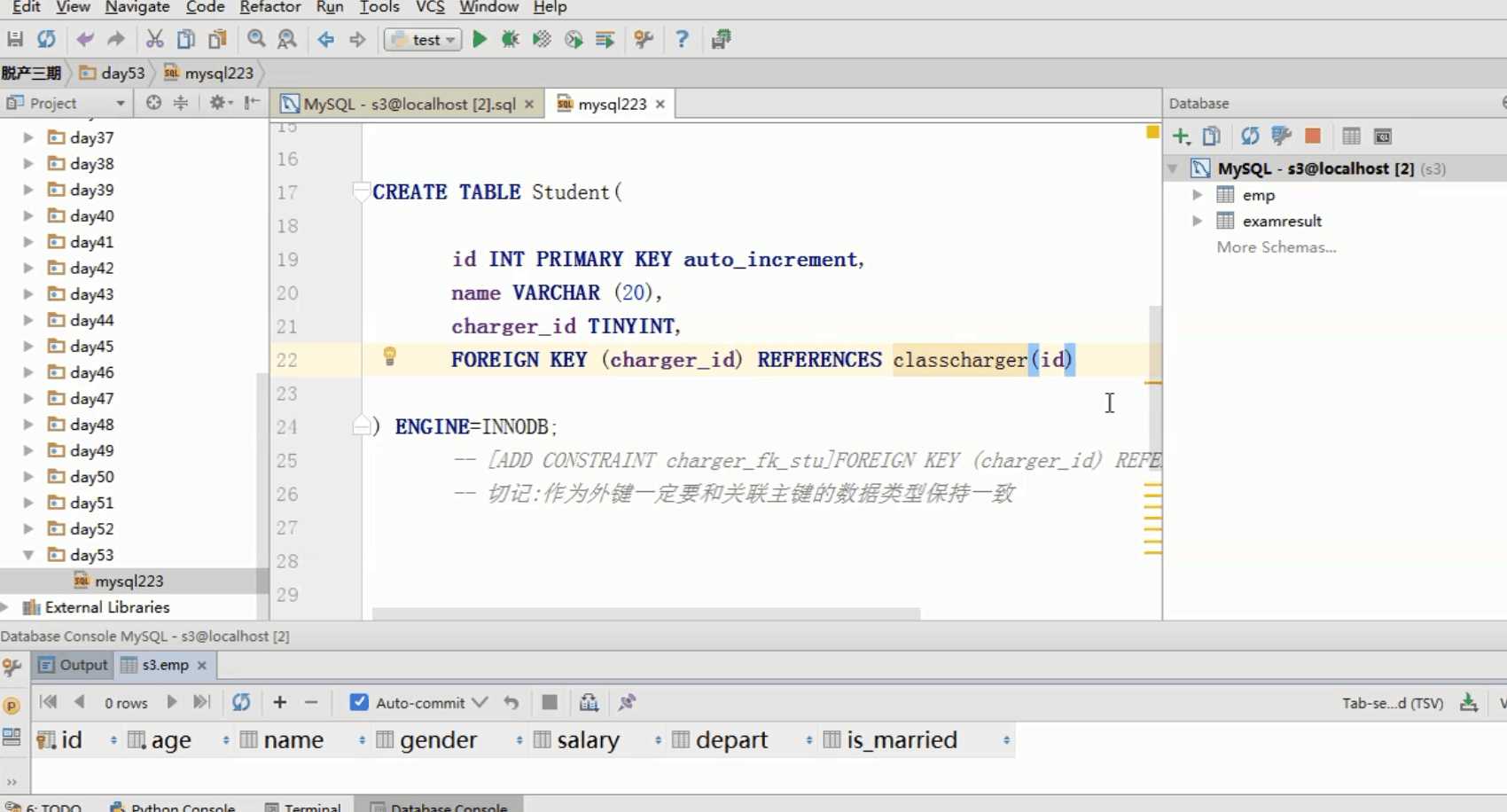Select the External Libraries node
The image size is (1507, 812).
(x=107, y=607)
